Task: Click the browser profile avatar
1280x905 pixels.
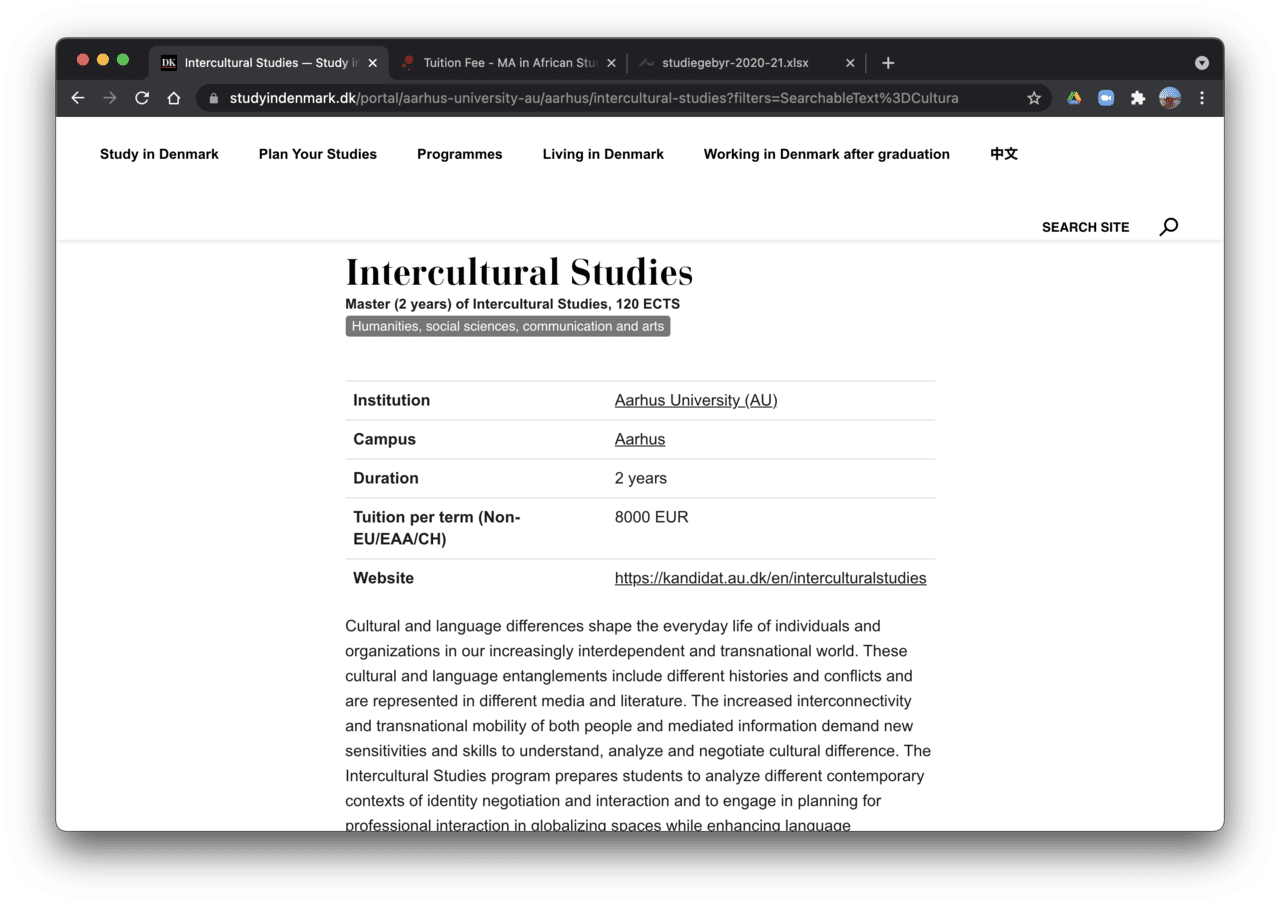Action: coord(1169,98)
